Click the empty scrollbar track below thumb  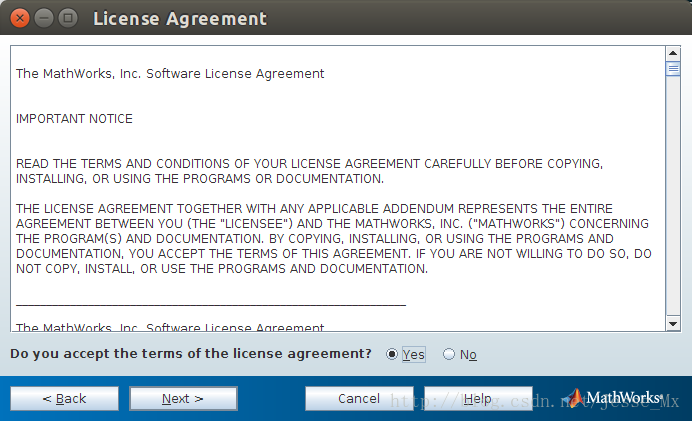tap(673, 200)
